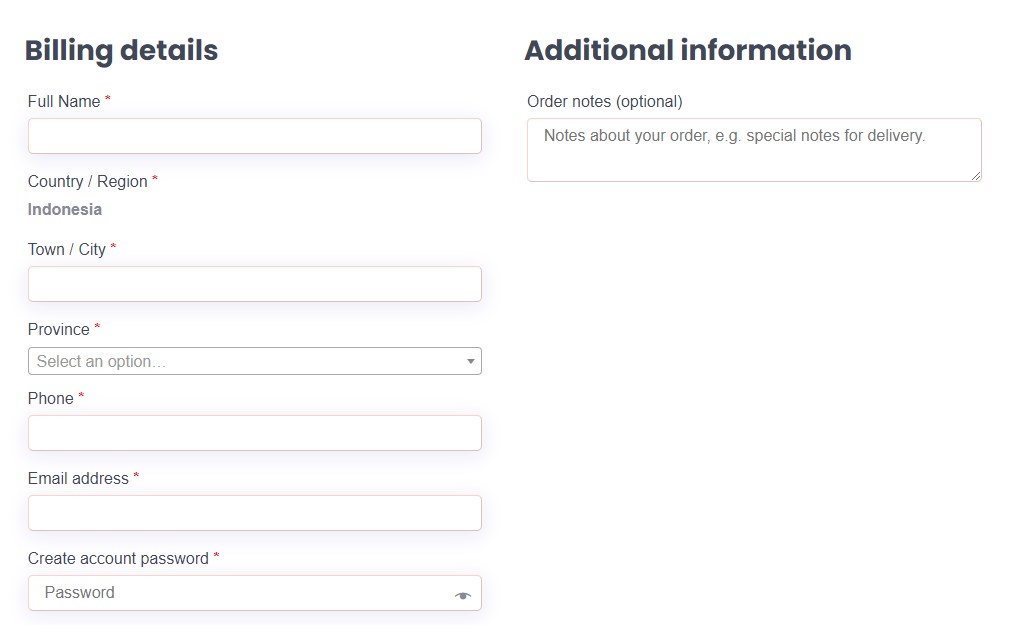Select the Phone number input box

pos(255,433)
